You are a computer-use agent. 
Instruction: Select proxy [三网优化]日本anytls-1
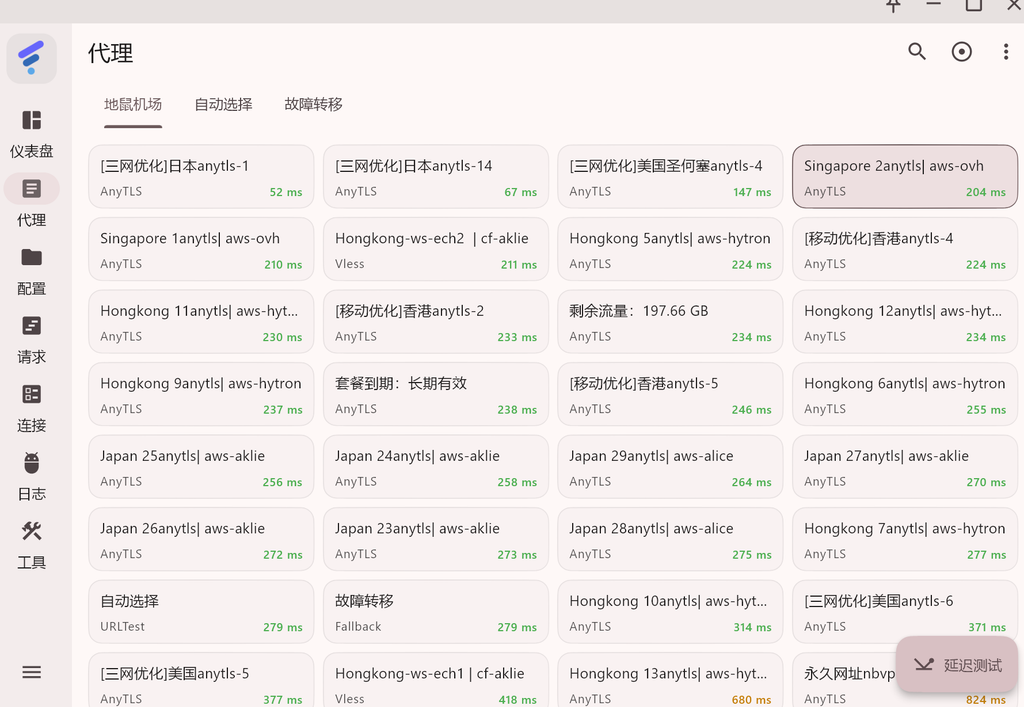pyautogui.click(x=201, y=176)
